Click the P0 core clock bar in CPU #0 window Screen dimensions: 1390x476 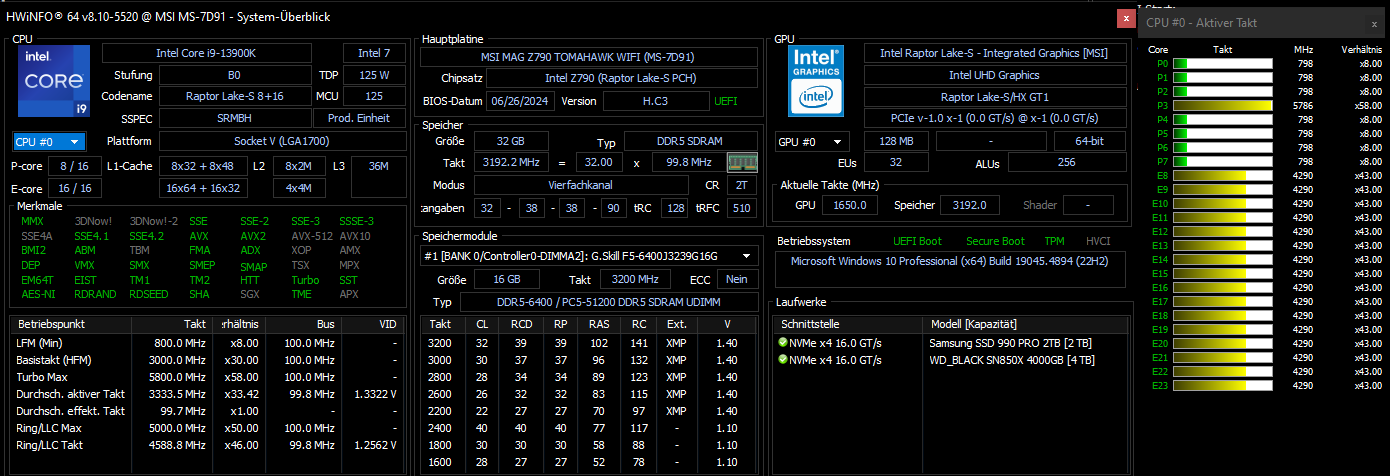tap(1222, 63)
